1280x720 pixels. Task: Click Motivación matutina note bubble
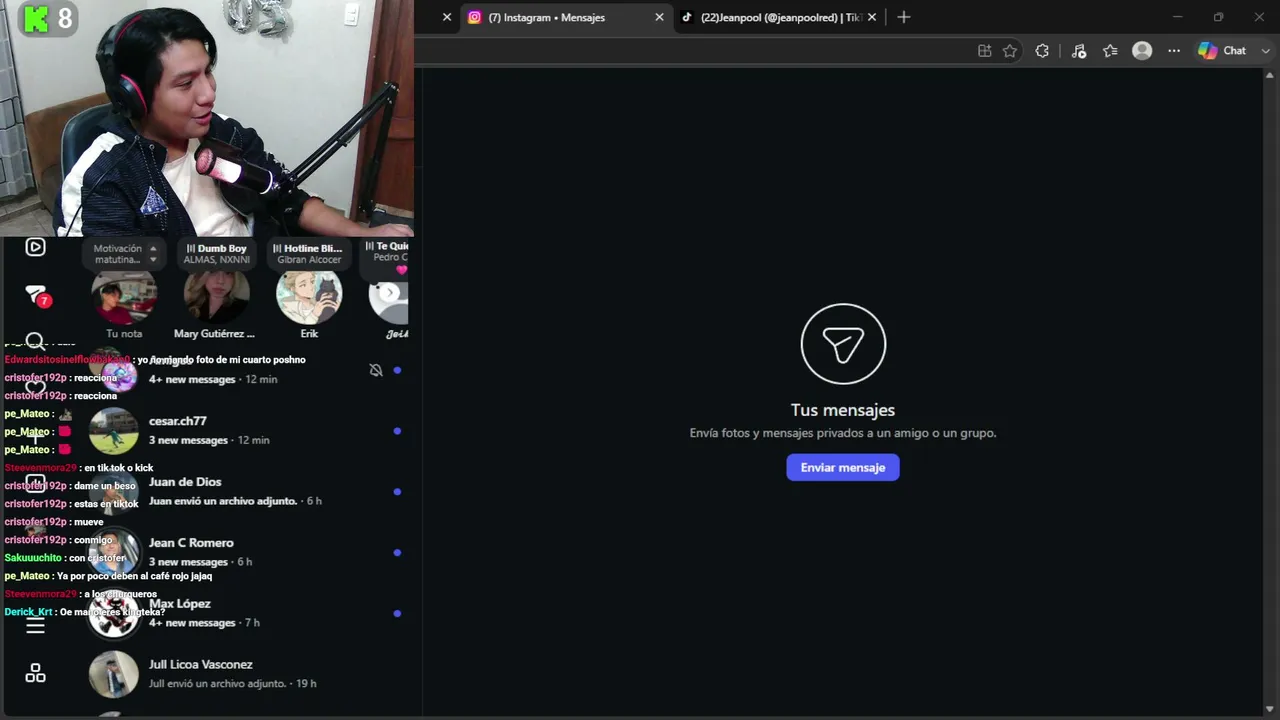click(x=124, y=253)
